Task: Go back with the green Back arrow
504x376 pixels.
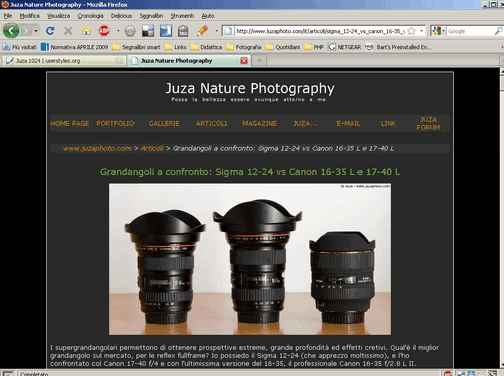Action: click(11, 31)
